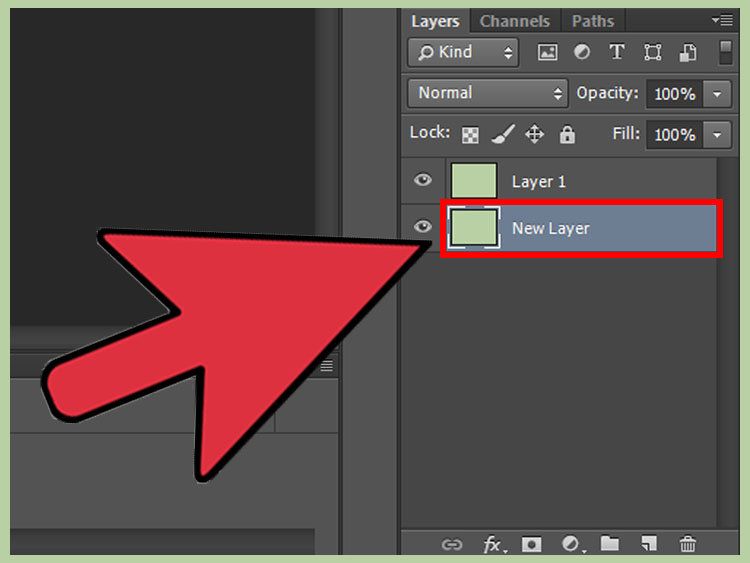Lock image pixels brush icon
The width and height of the screenshot is (750, 563).
pos(503,134)
